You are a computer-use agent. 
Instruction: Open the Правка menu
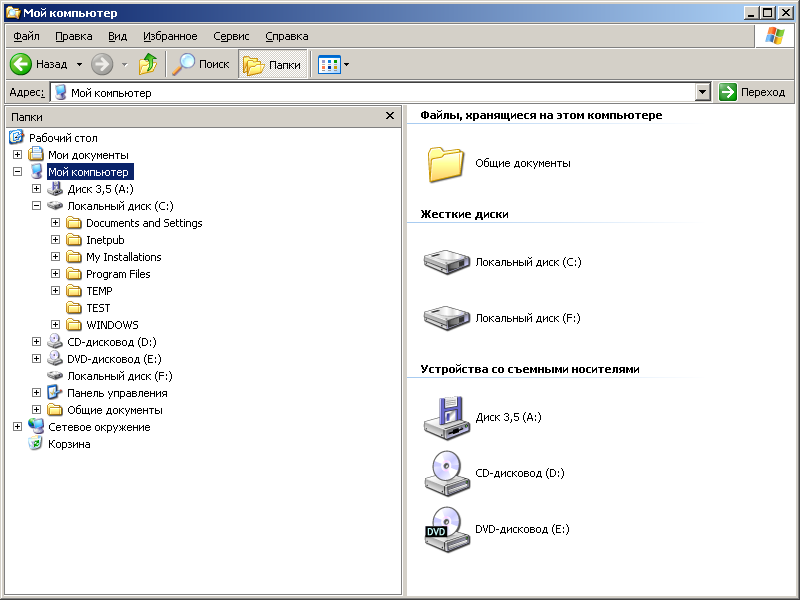(73, 36)
